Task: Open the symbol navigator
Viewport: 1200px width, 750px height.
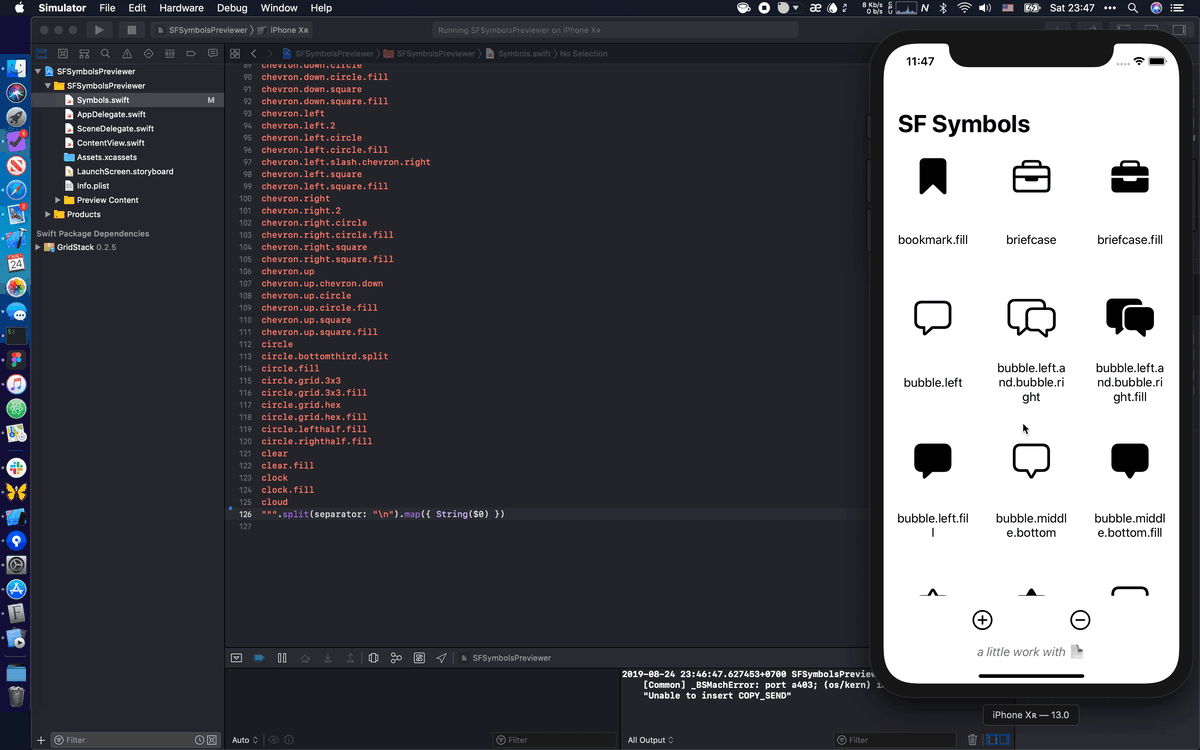Action: (84, 53)
